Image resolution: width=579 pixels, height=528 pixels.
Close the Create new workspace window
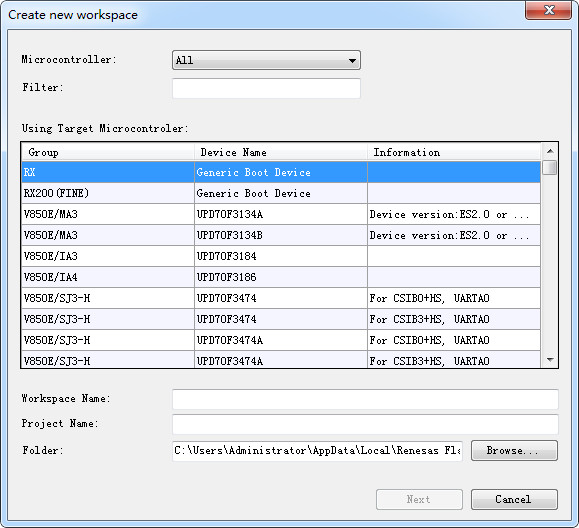549,10
